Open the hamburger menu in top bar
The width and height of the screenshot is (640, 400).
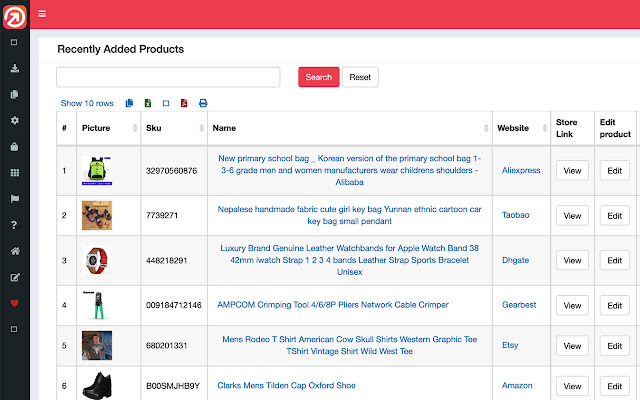tap(42, 14)
